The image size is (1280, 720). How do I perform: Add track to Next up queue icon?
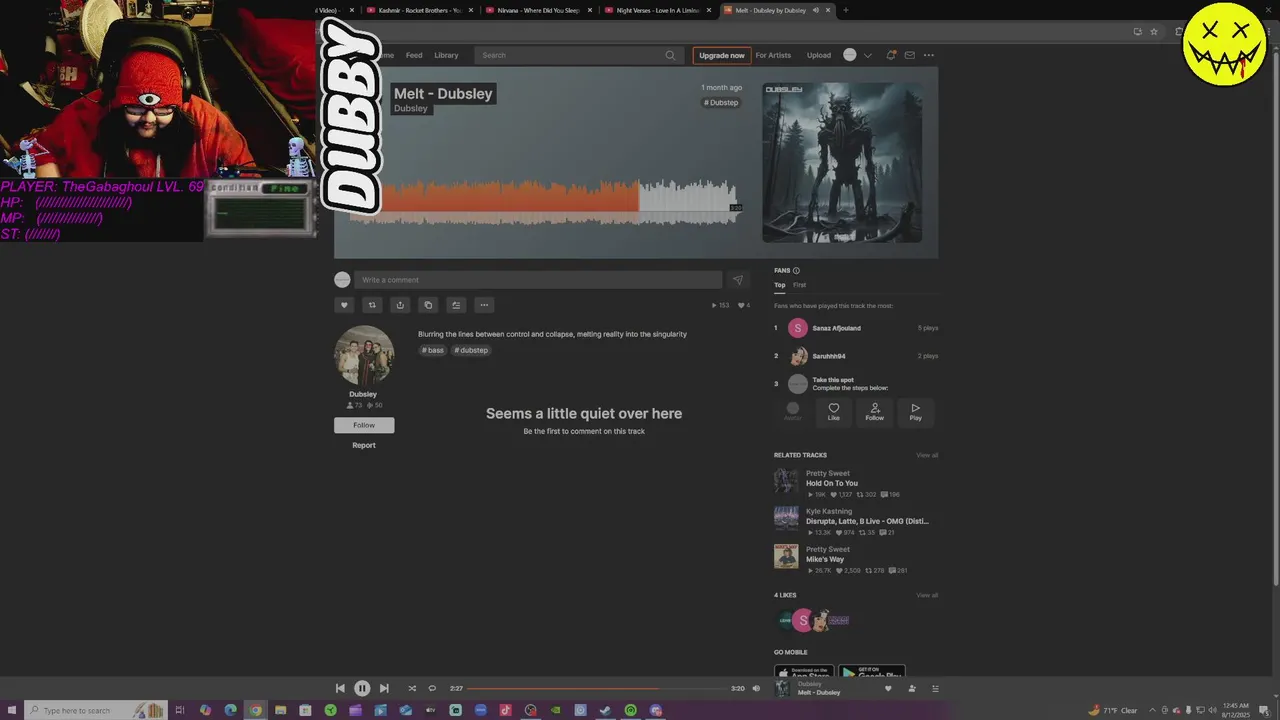456,305
